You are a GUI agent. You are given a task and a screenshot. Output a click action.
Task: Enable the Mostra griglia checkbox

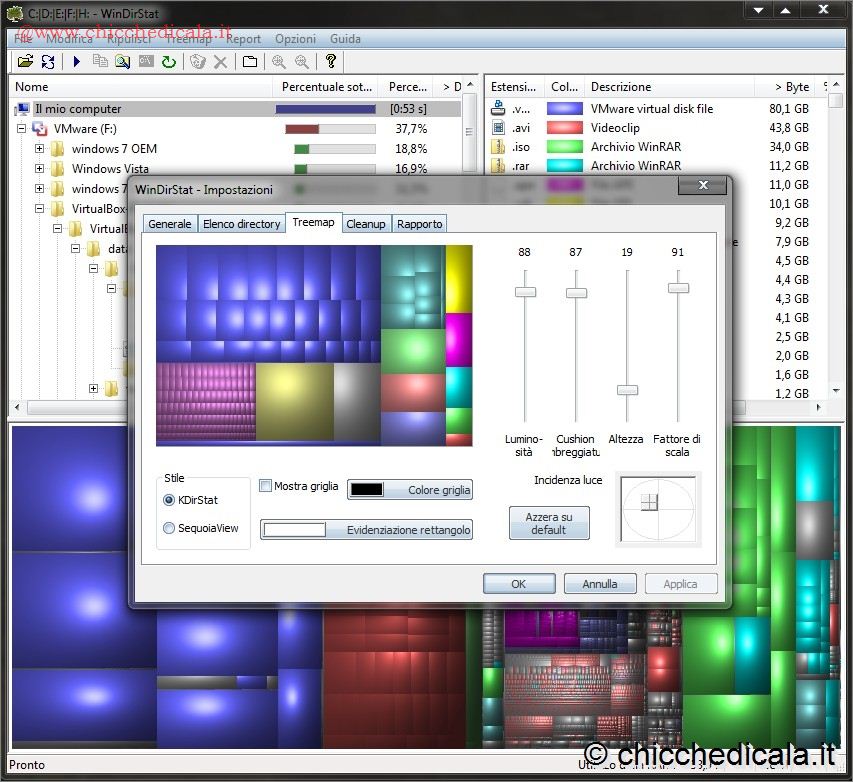pyautogui.click(x=266, y=486)
